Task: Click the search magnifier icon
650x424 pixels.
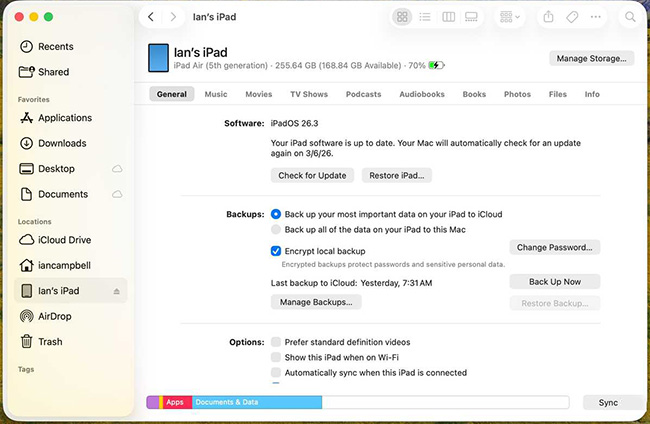Action: pos(630,17)
